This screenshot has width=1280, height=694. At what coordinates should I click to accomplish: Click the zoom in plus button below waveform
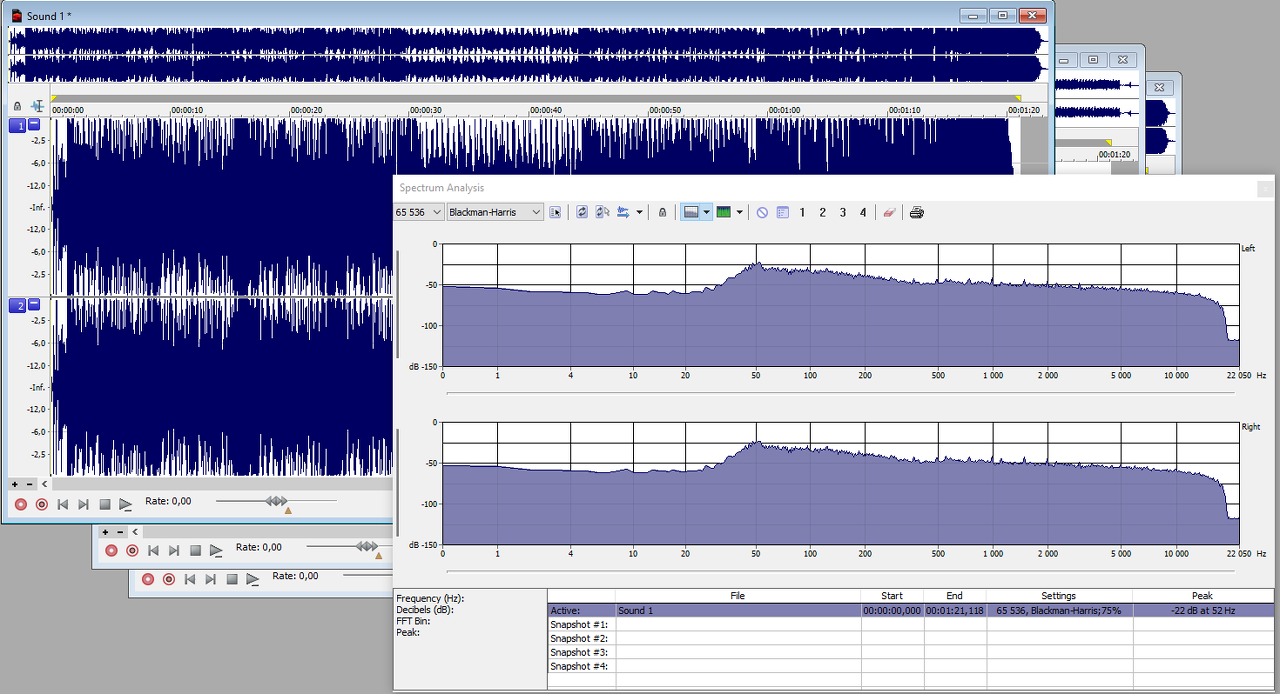click(x=15, y=484)
